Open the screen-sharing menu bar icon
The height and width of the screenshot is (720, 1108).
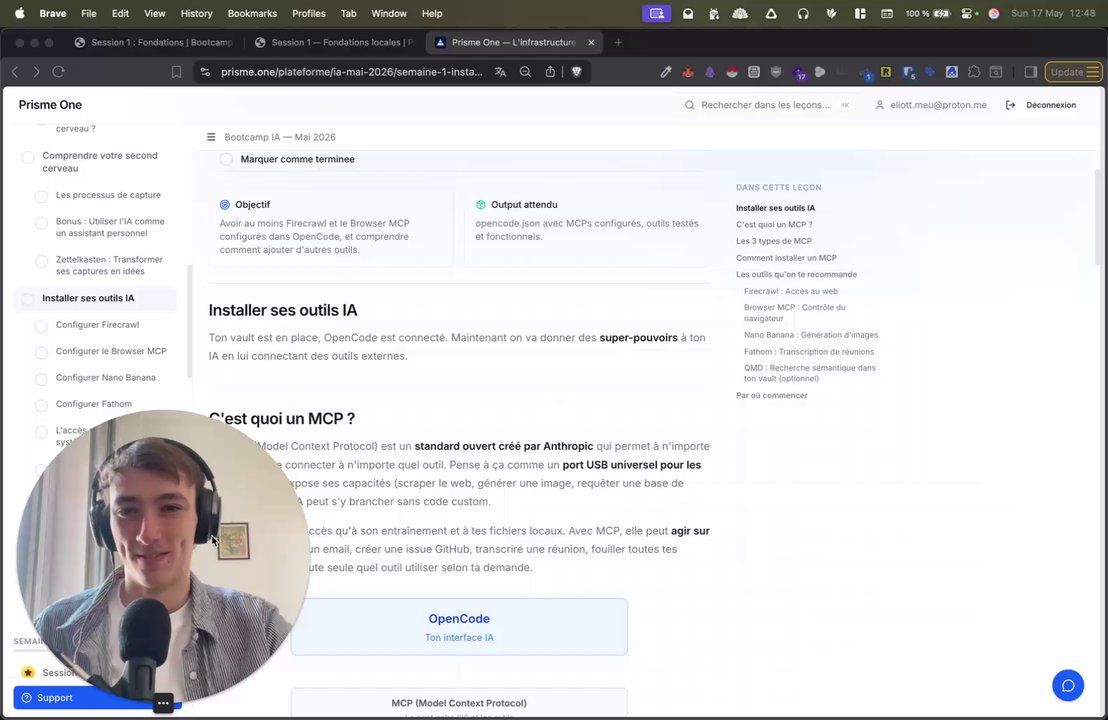pos(656,13)
